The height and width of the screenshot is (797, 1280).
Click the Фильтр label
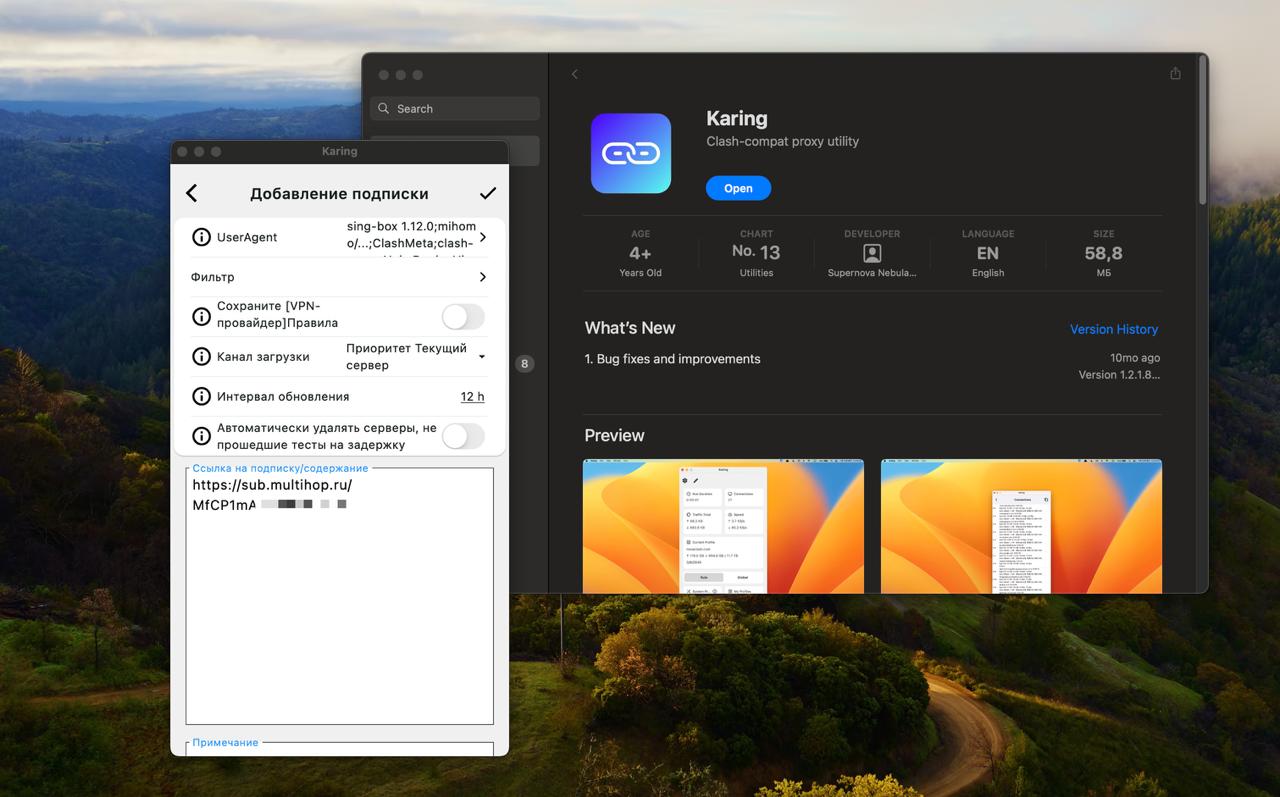click(213, 277)
